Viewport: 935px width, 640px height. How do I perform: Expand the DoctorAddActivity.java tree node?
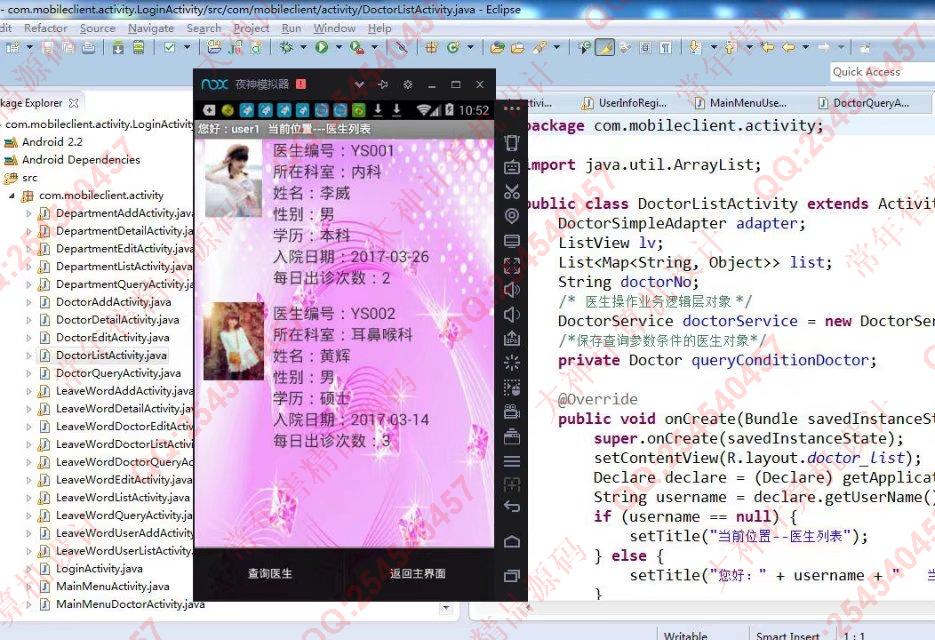pyautogui.click(x=28, y=302)
